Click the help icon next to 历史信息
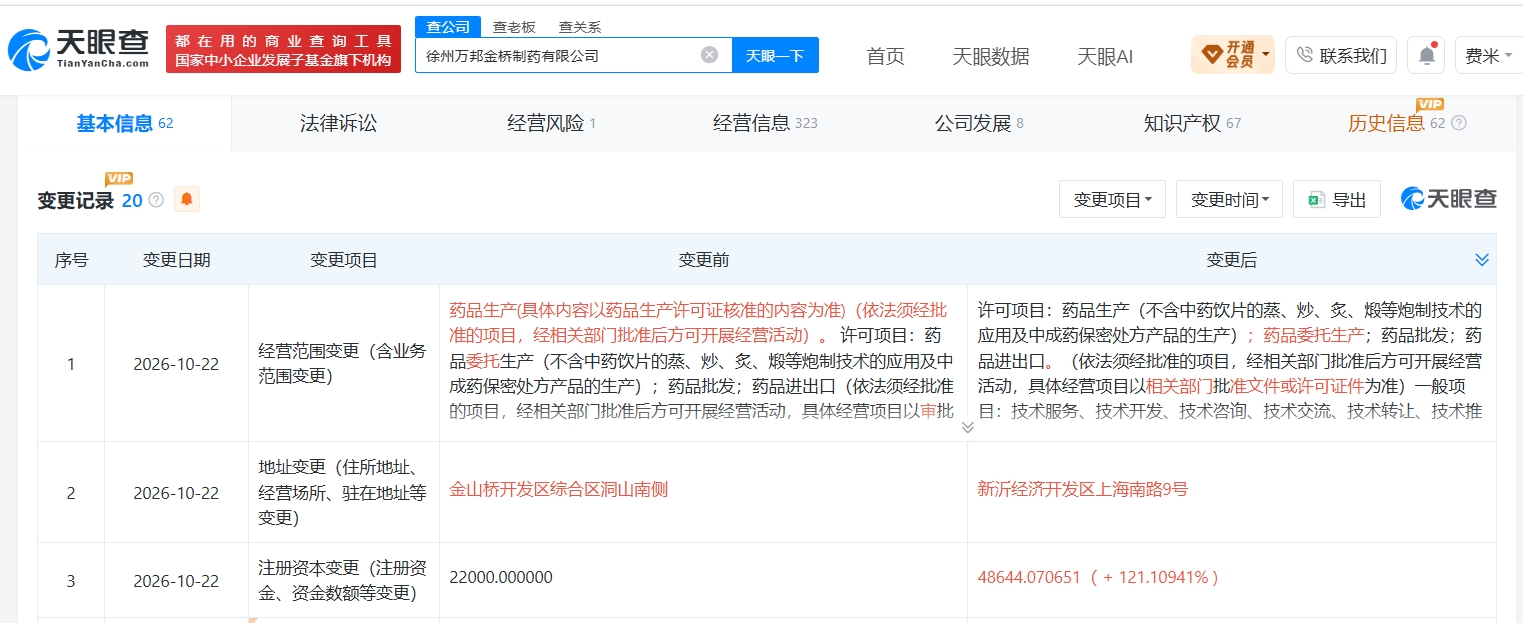This screenshot has height=623, width=1523. point(1459,124)
